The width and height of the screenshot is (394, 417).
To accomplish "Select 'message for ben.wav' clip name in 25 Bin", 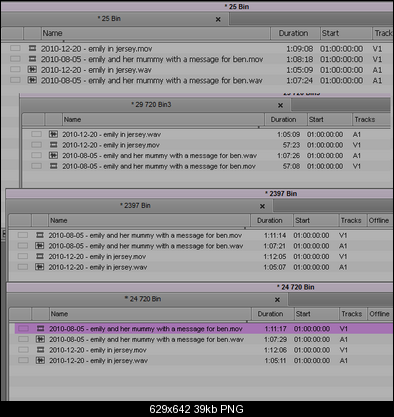I will (x=152, y=81).
